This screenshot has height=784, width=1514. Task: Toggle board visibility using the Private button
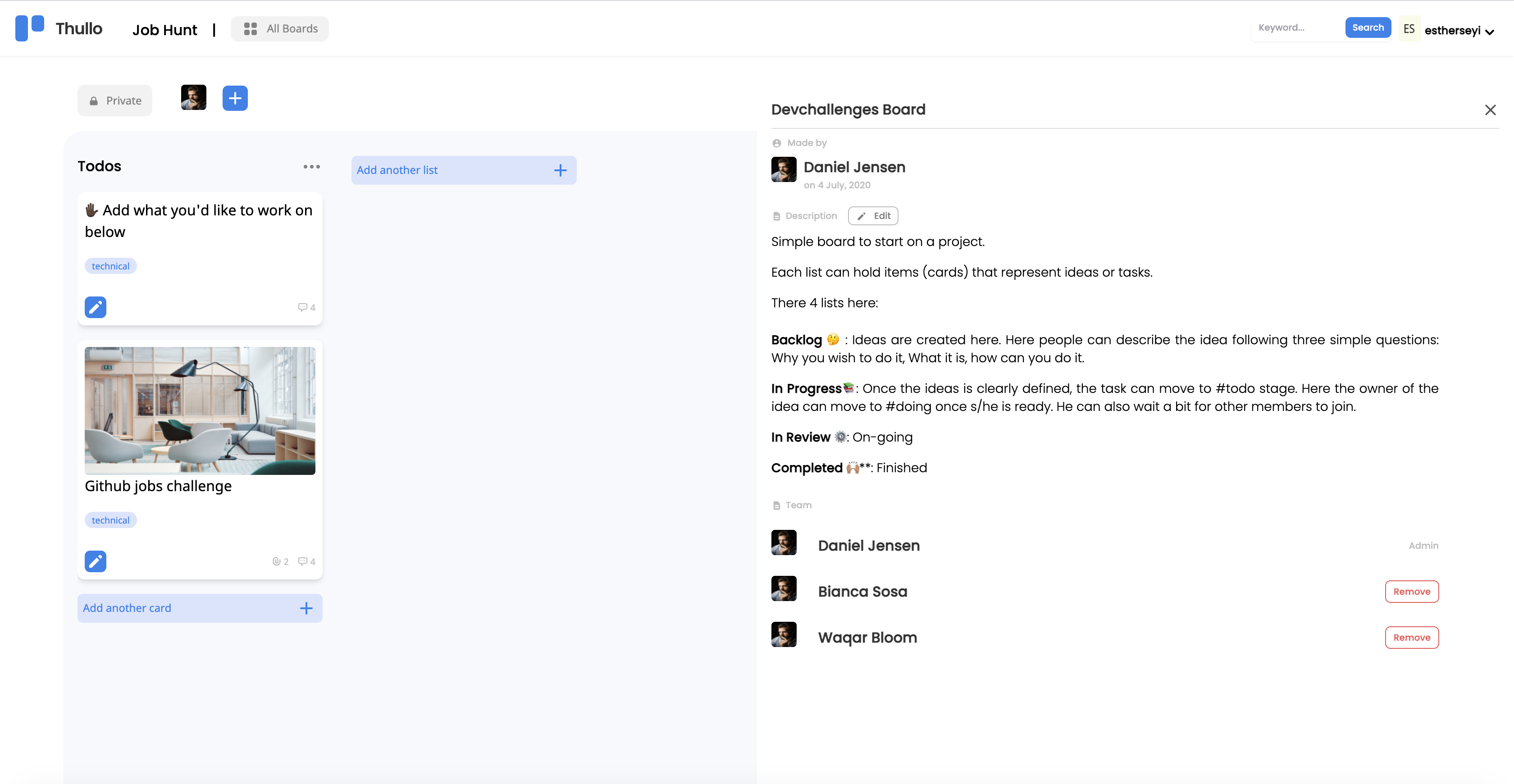114,100
